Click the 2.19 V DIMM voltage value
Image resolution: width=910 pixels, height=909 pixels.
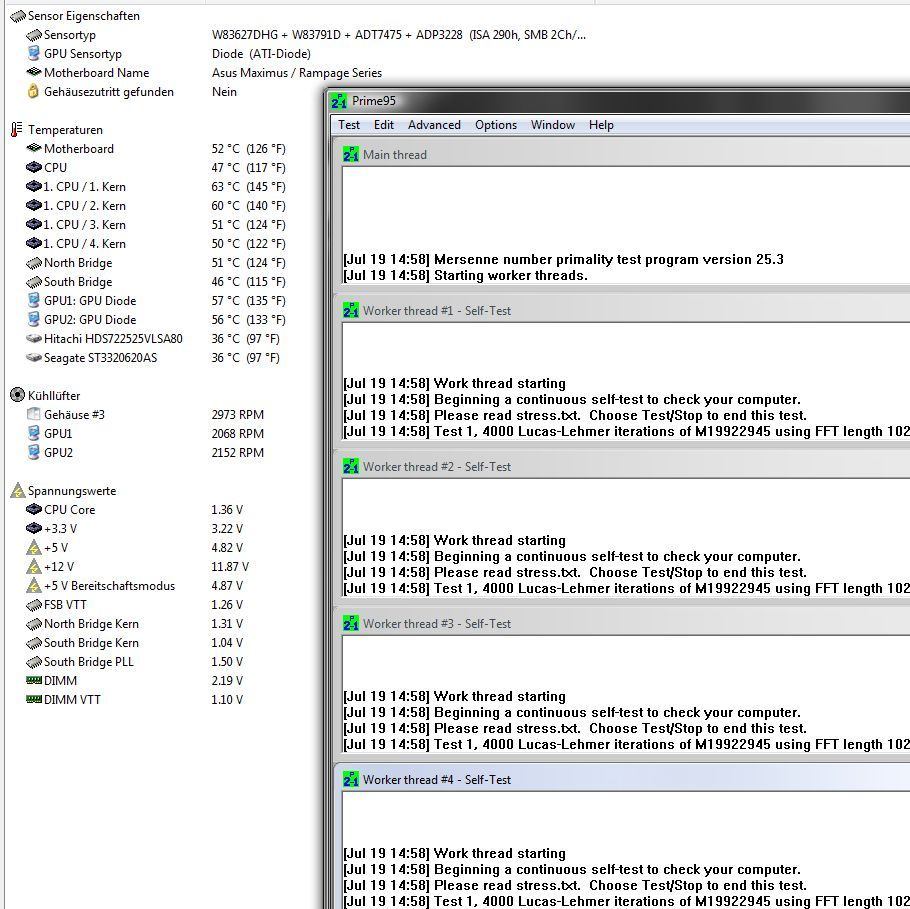tap(227, 680)
